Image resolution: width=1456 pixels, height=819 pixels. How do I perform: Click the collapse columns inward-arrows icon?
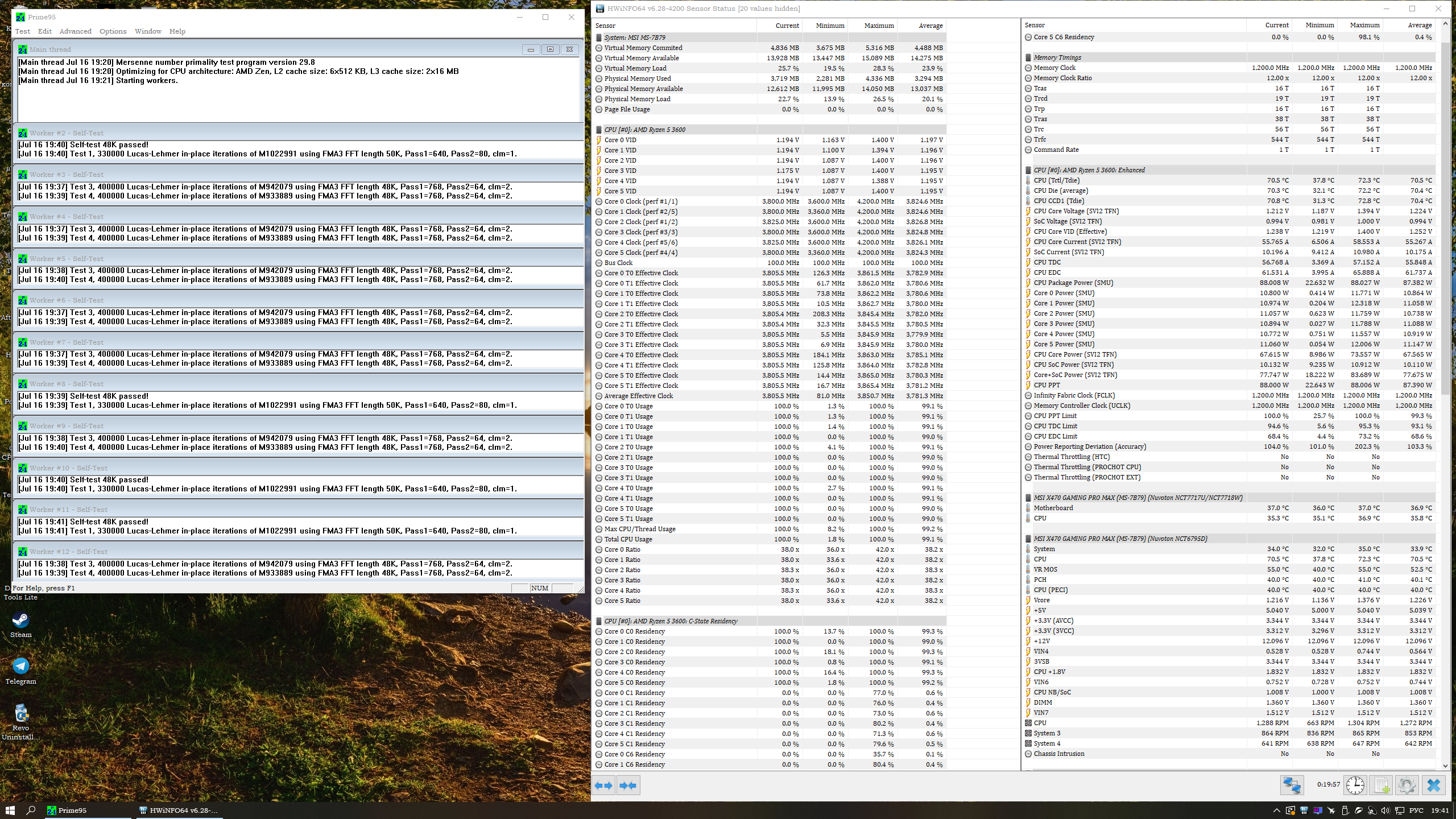628,785
